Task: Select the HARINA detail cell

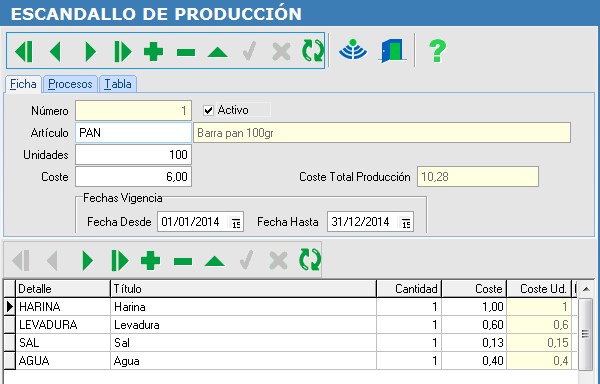Action: point(63,307)
